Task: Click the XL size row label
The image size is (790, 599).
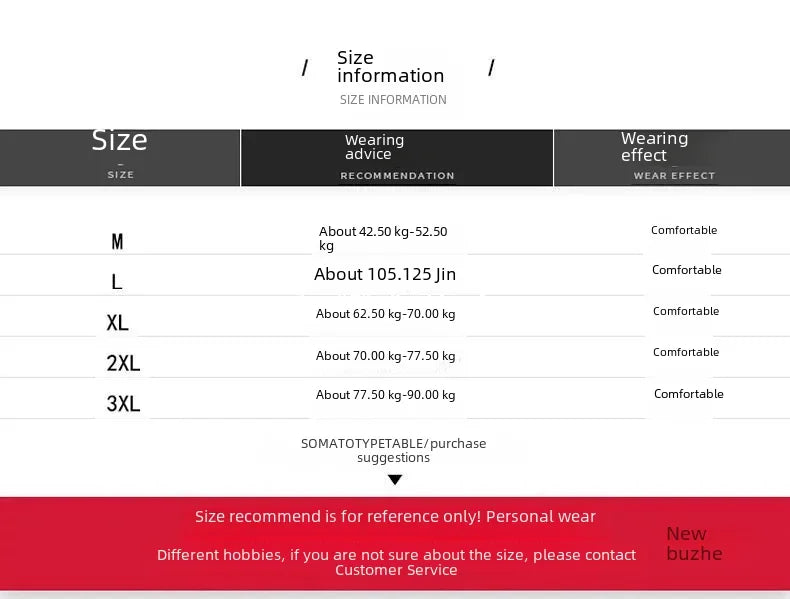Action: click(117, 322)
